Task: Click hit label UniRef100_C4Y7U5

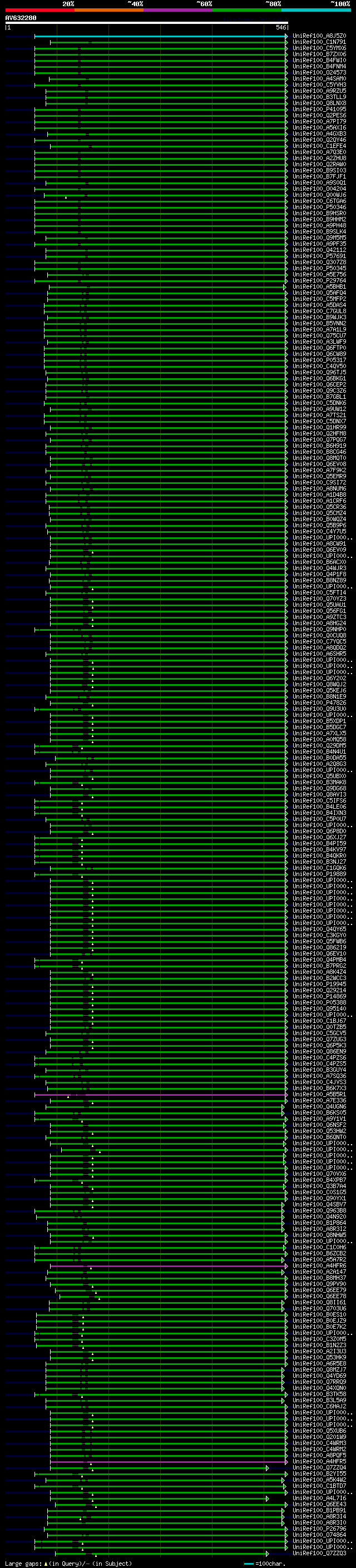Action: (319, 532)
